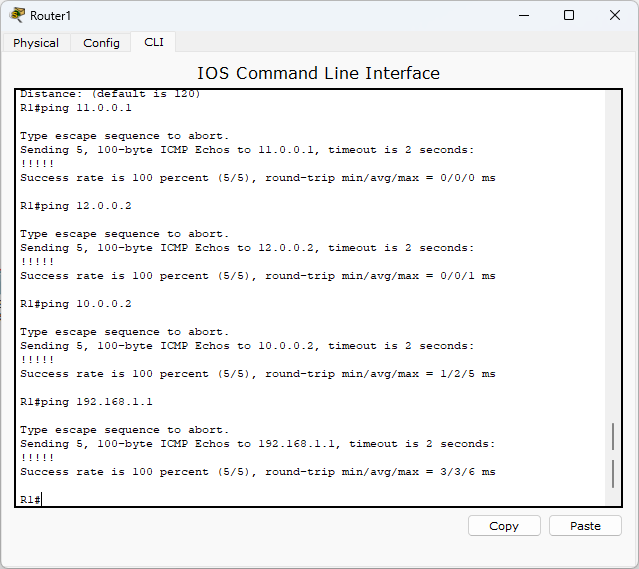Image resolution: width=639 pixels, height=569 pixels.
Task: Click the Copy button
Action: (504, 526)
